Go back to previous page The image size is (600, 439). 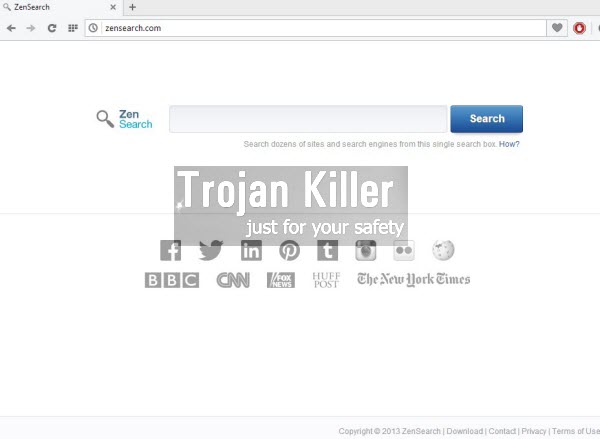click(x=11, y=28)
